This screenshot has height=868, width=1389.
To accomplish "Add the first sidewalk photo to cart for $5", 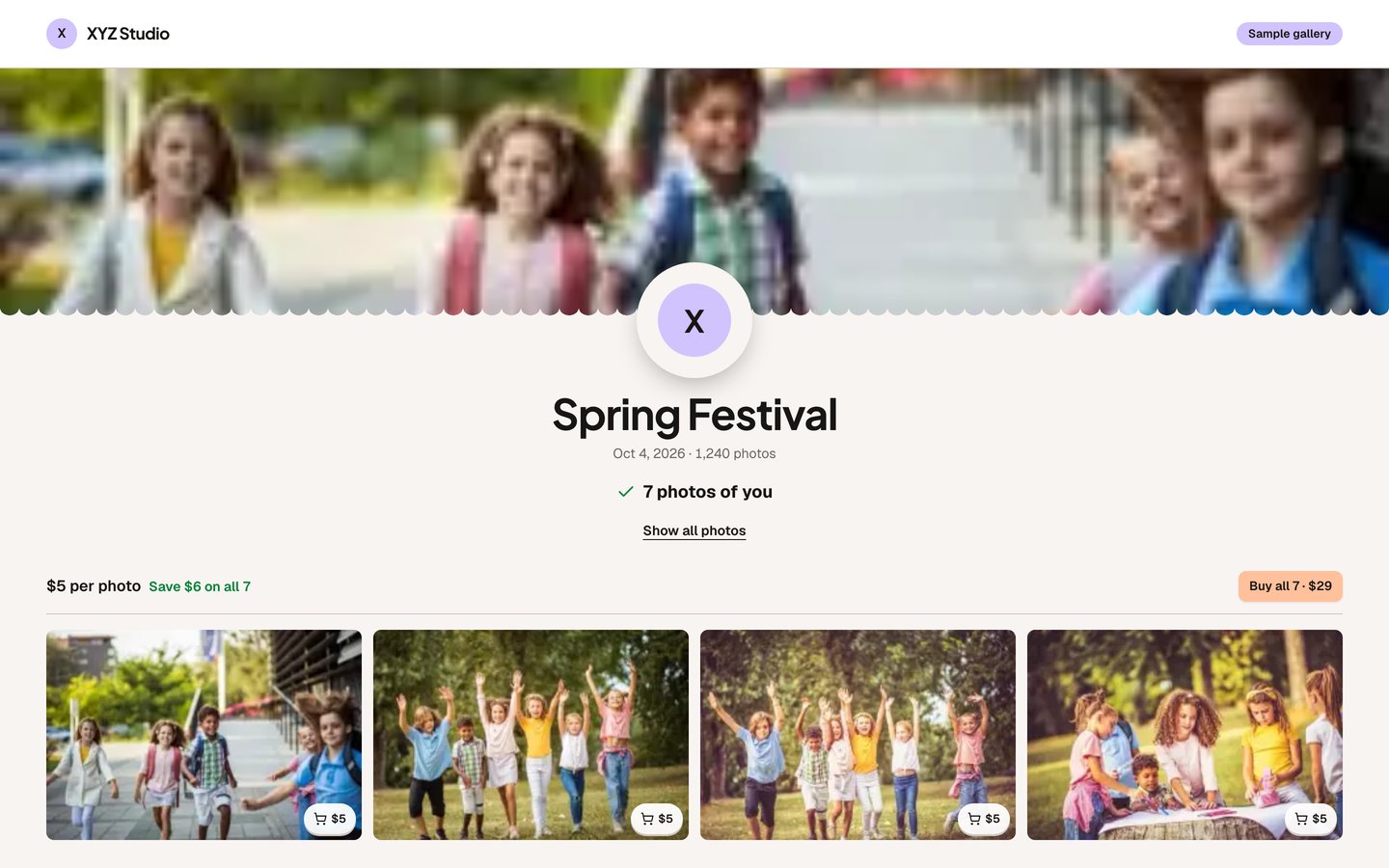I will [330, 819].
